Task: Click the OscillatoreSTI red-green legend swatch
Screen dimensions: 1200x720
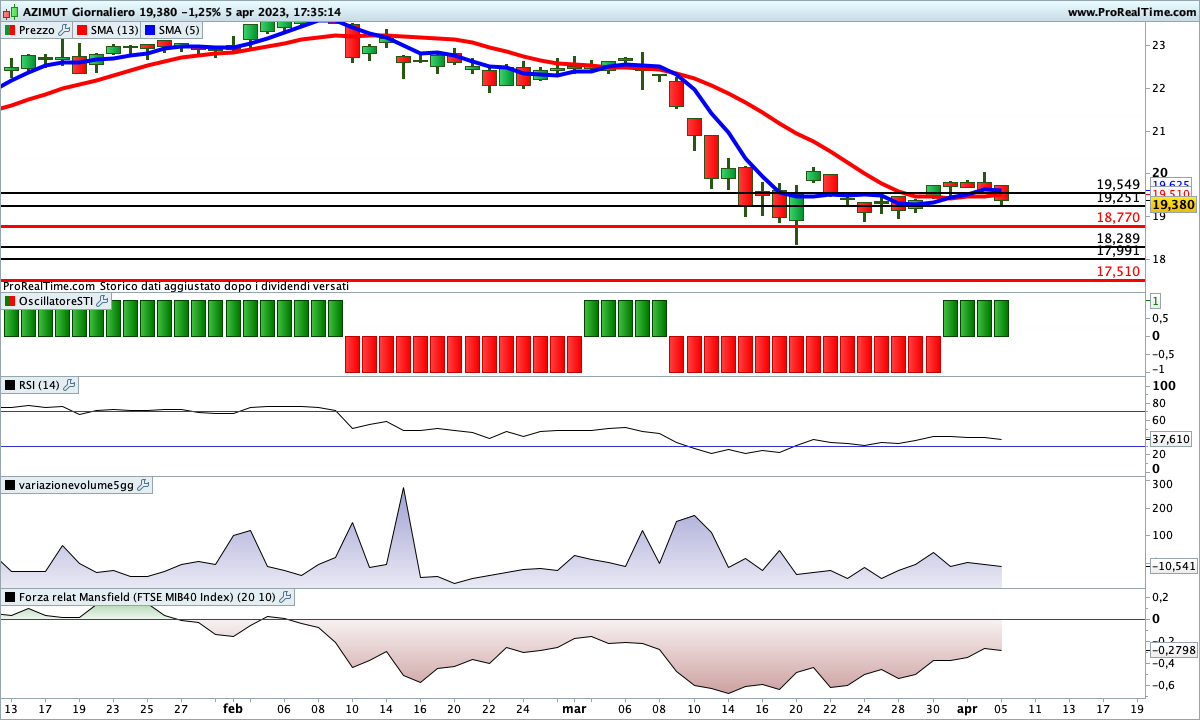Action: (10, 300)
